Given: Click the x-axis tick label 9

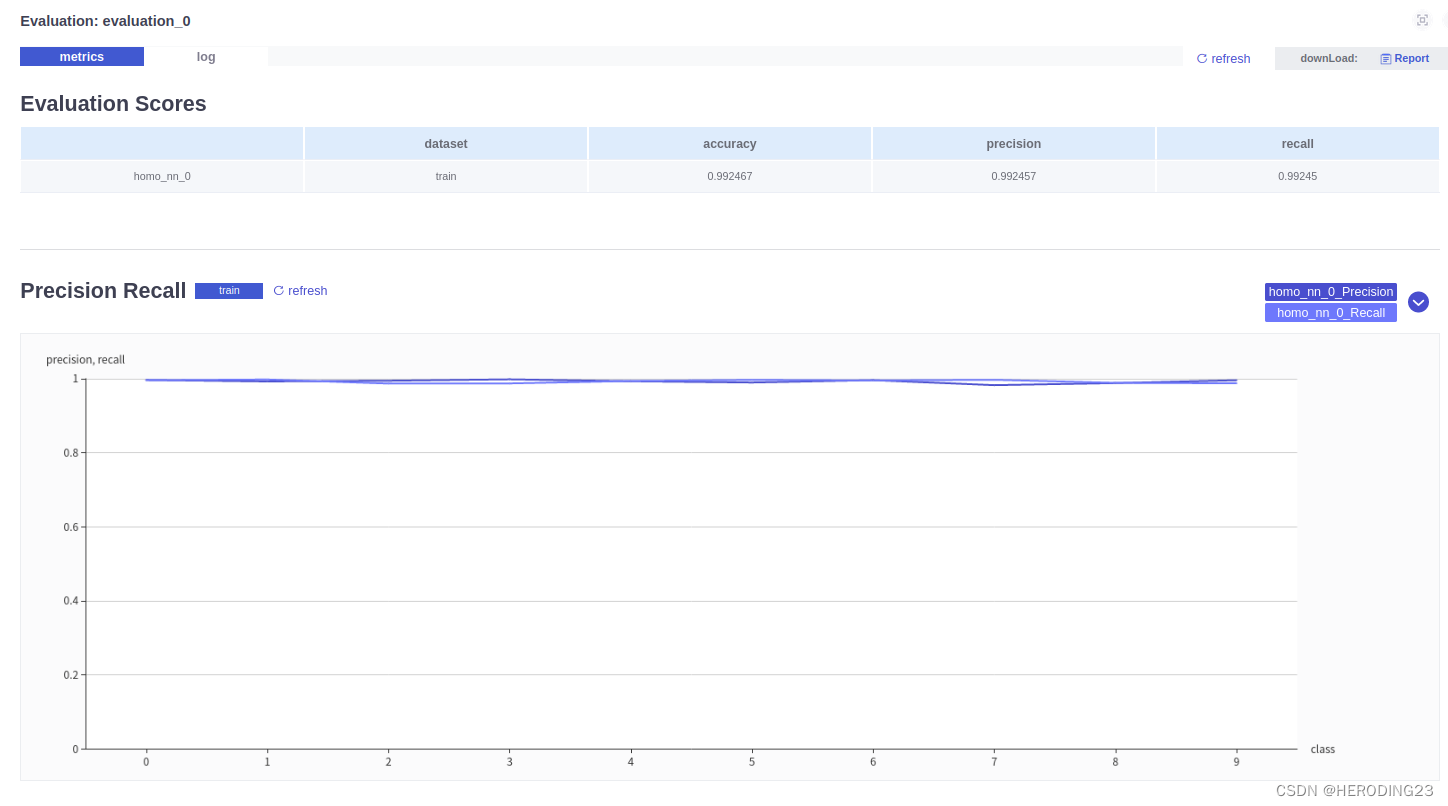Looking at the screenshot, I should (1236, 762).
